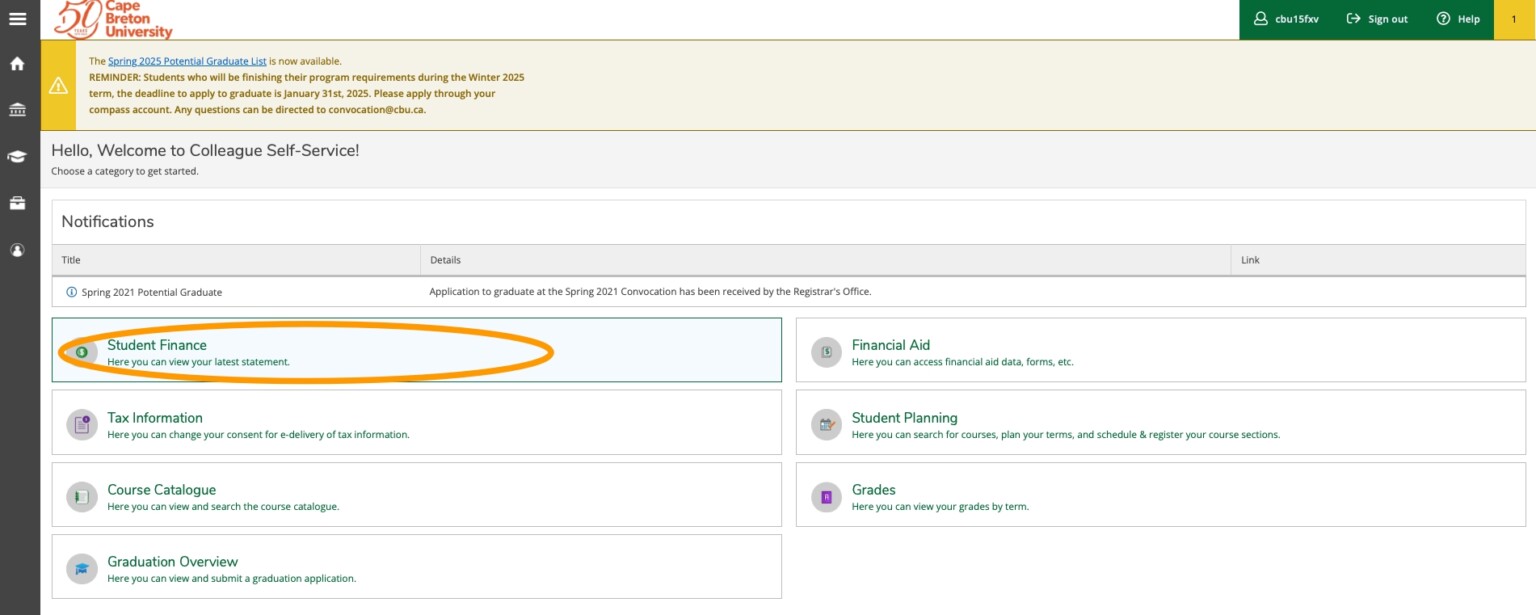Click the Tax Information document icon
Image resolution: width=1536 pixels, height=615 pixels.
click(82, 425)
